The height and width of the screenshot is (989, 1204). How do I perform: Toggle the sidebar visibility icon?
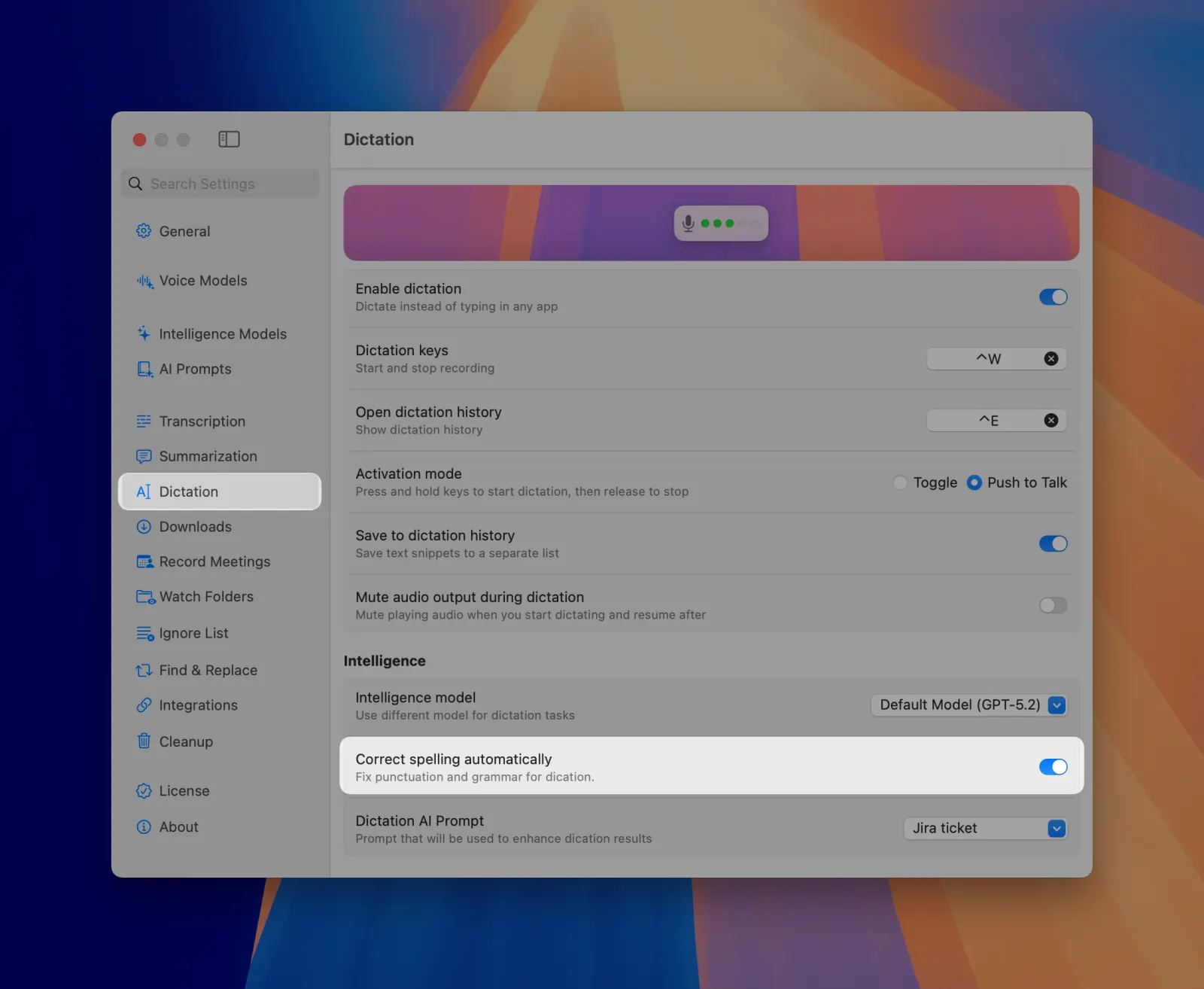tap(229, 139)
